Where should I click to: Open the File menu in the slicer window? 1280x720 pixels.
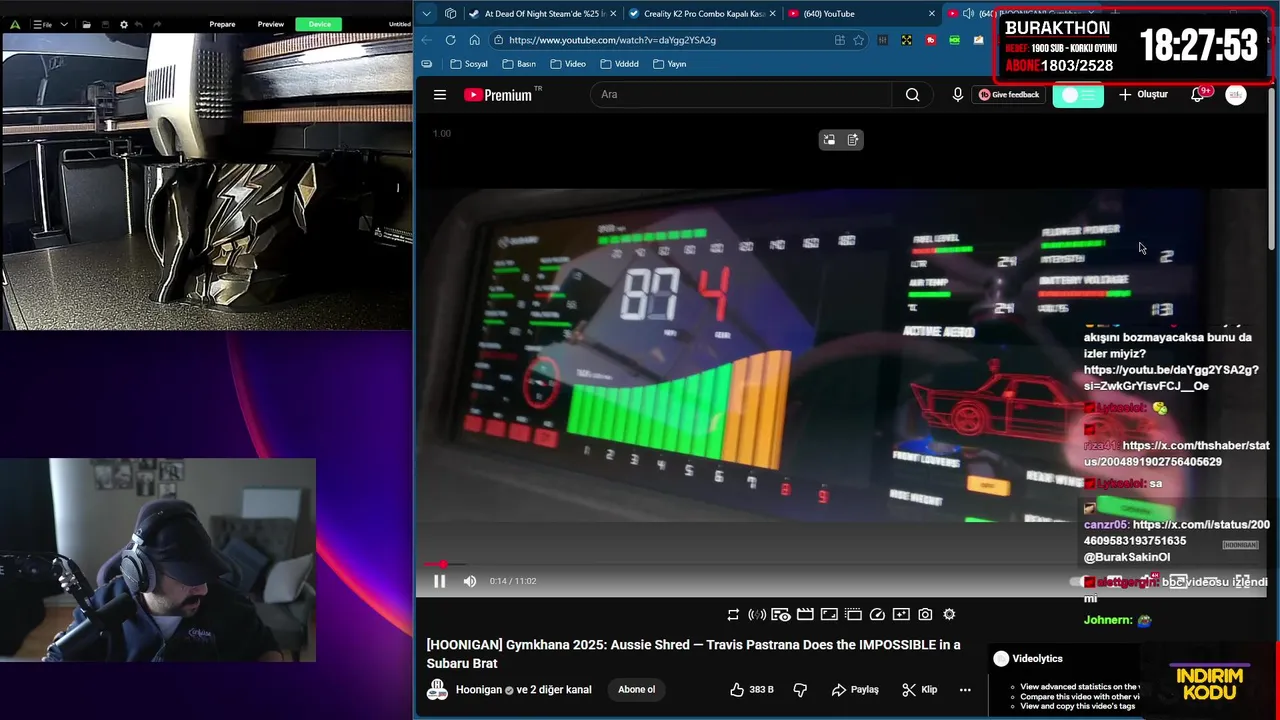[x=43, y=24]
